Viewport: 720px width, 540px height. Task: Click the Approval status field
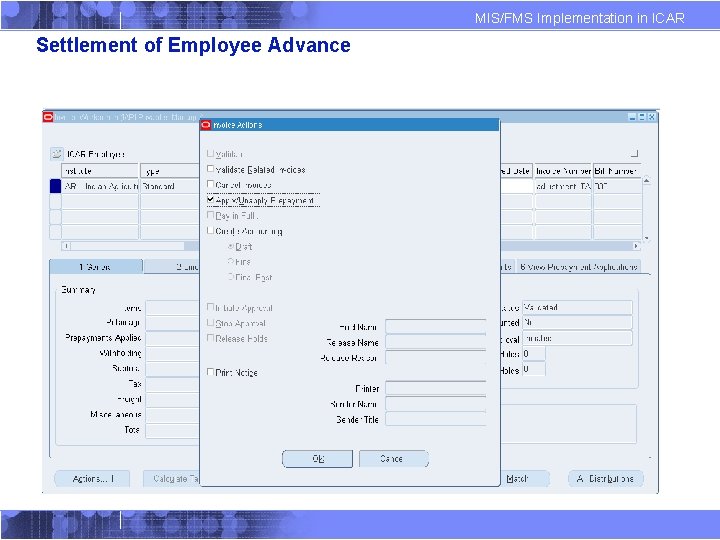point(577,338)
